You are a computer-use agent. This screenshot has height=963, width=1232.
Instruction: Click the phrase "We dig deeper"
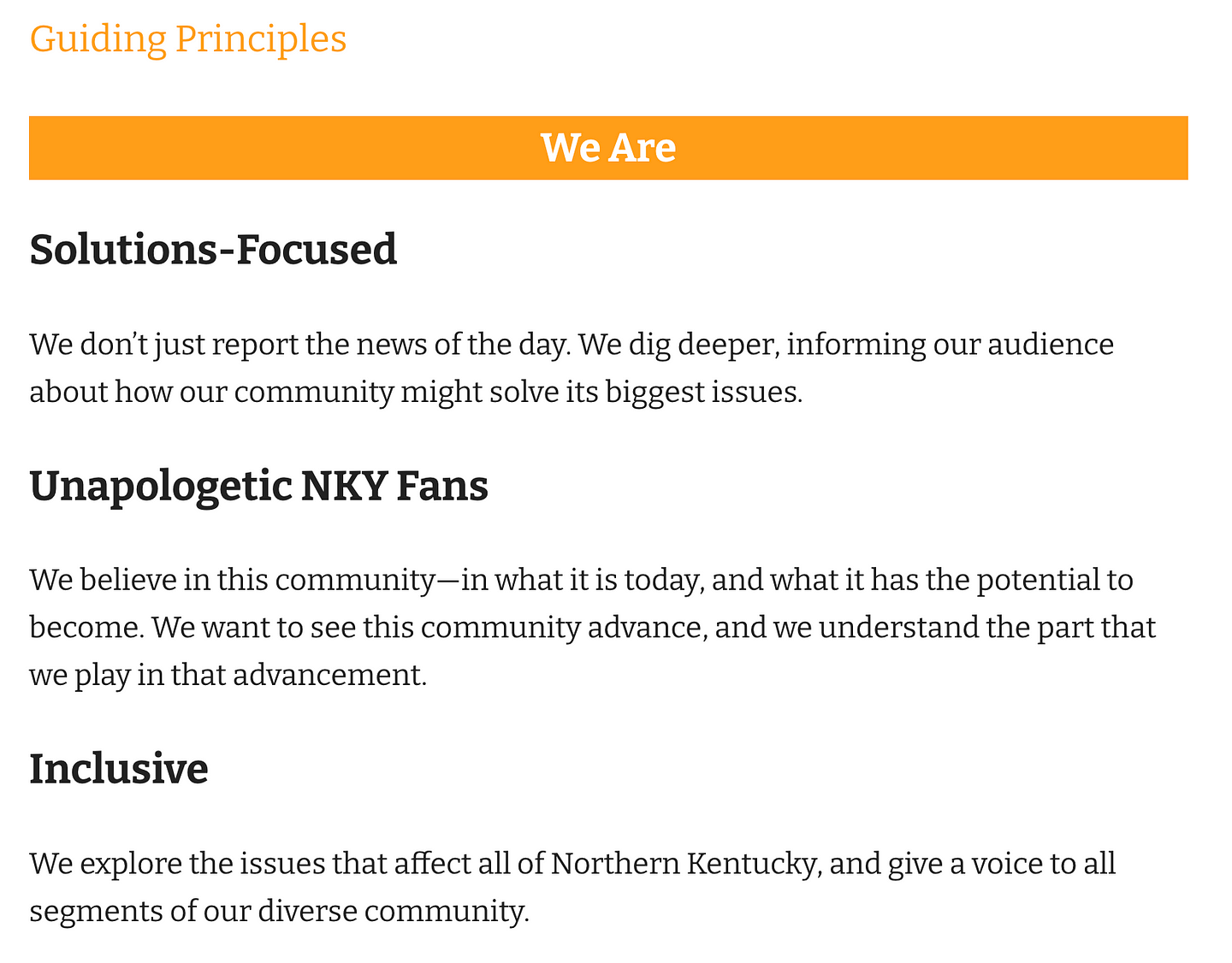678,345
